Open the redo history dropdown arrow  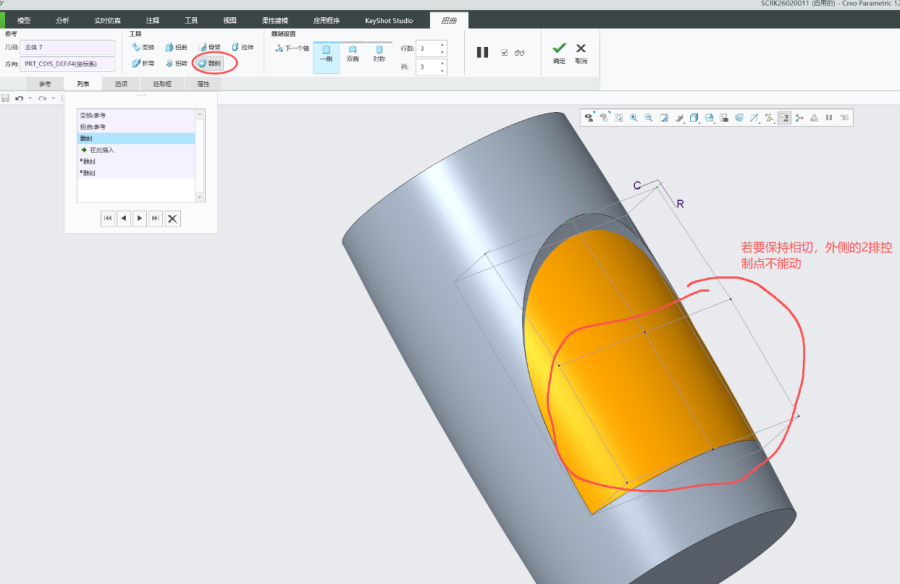tap(53, 98)
